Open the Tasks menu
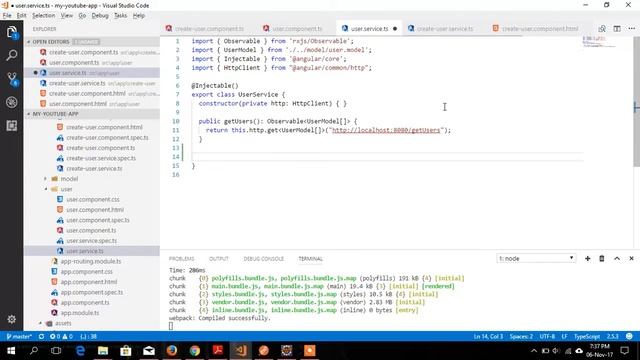 (120, 16)
